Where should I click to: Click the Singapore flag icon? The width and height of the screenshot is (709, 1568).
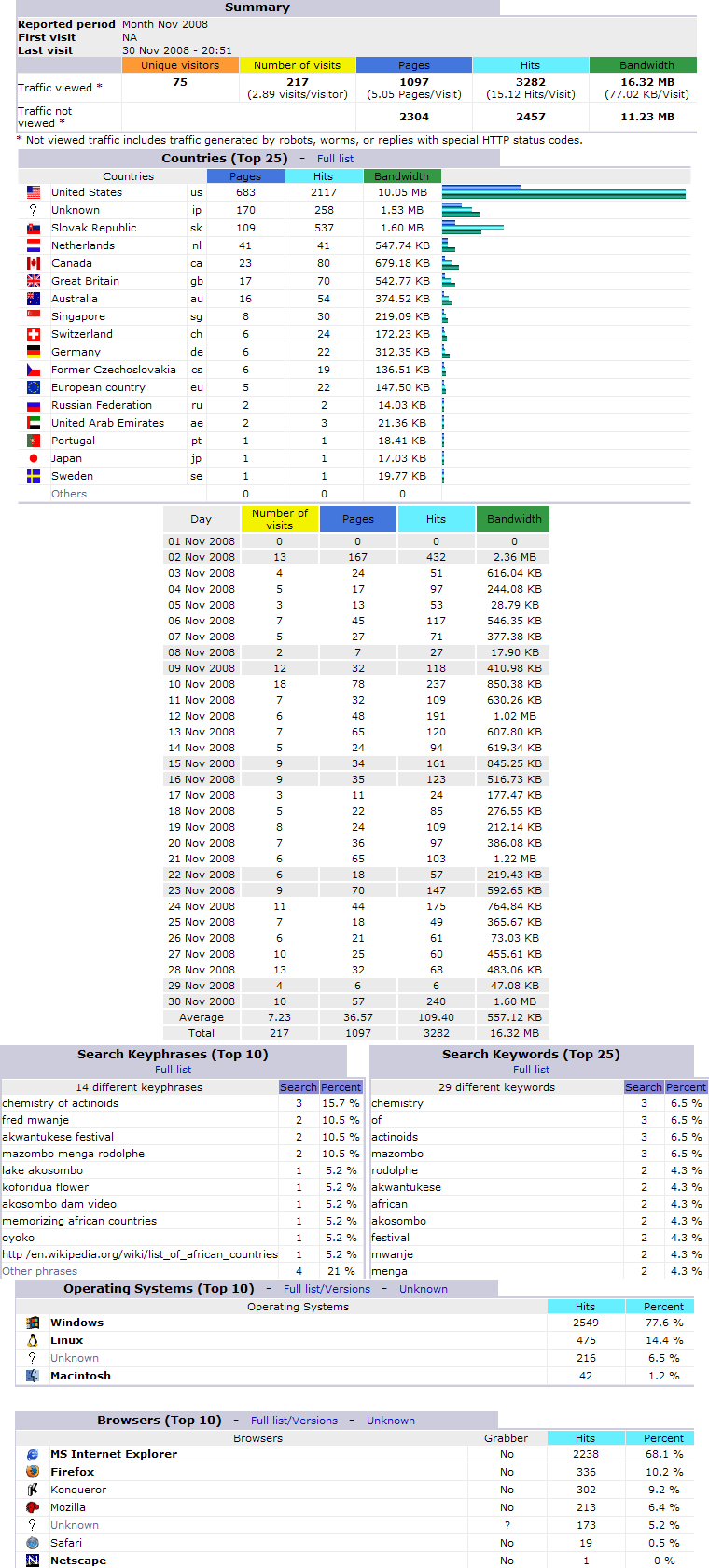click(x=34, y=316)
